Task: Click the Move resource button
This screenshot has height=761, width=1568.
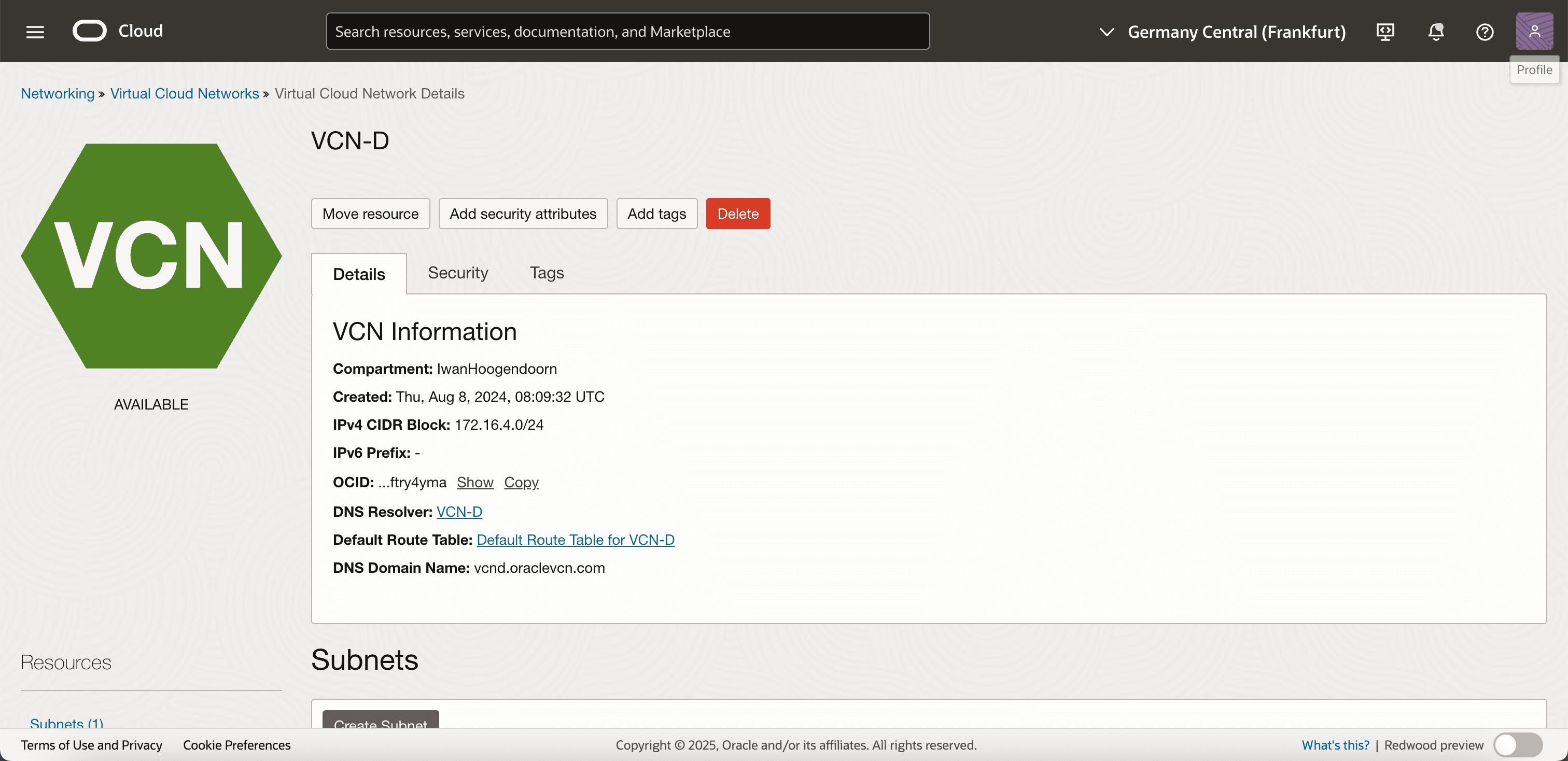Action: pyautogui.click(x=370, y=214)
